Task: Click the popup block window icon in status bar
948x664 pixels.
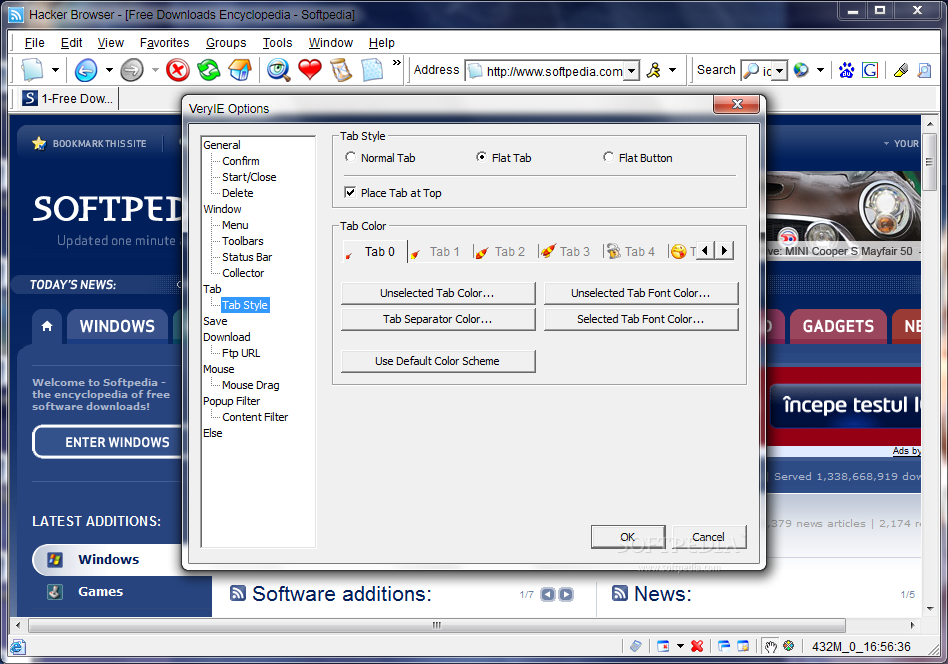Action: coord(663,646)
